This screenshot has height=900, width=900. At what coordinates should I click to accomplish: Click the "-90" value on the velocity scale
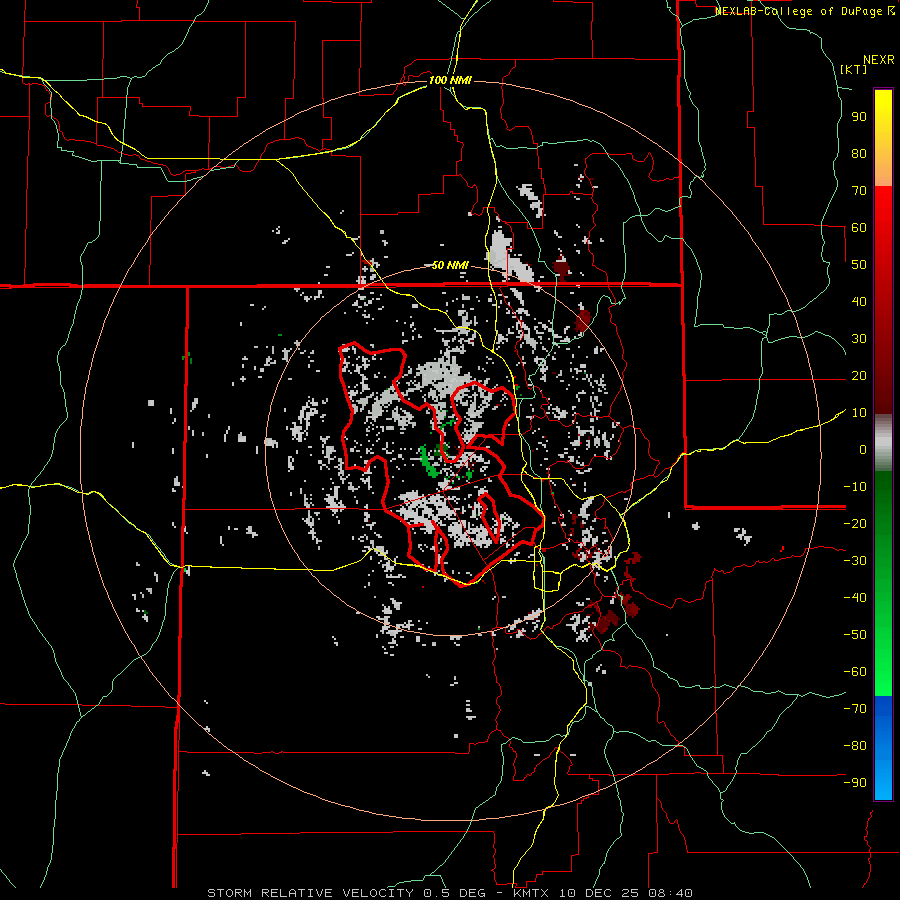point(853,783)
